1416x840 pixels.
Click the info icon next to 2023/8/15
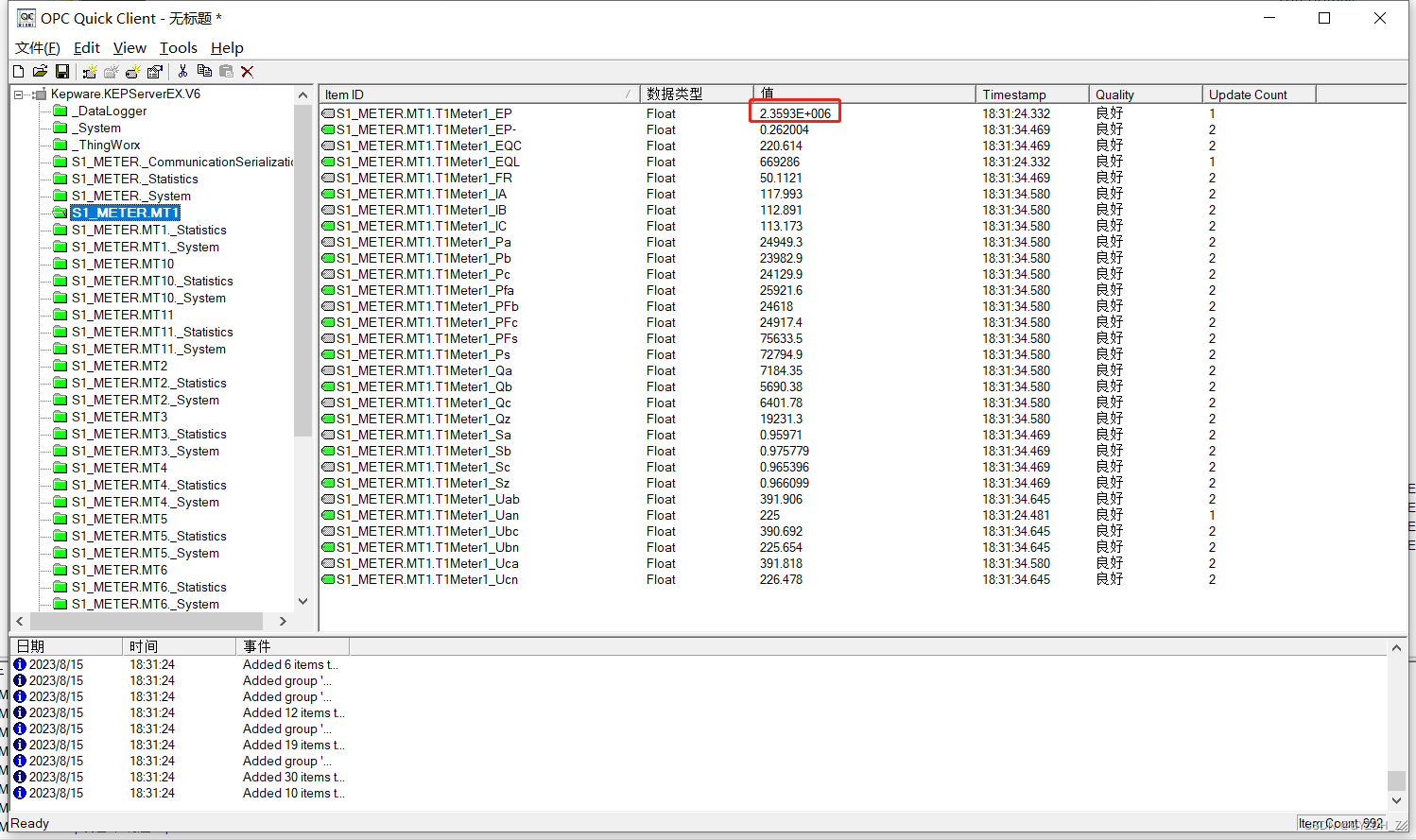click(x=20, y=664)
